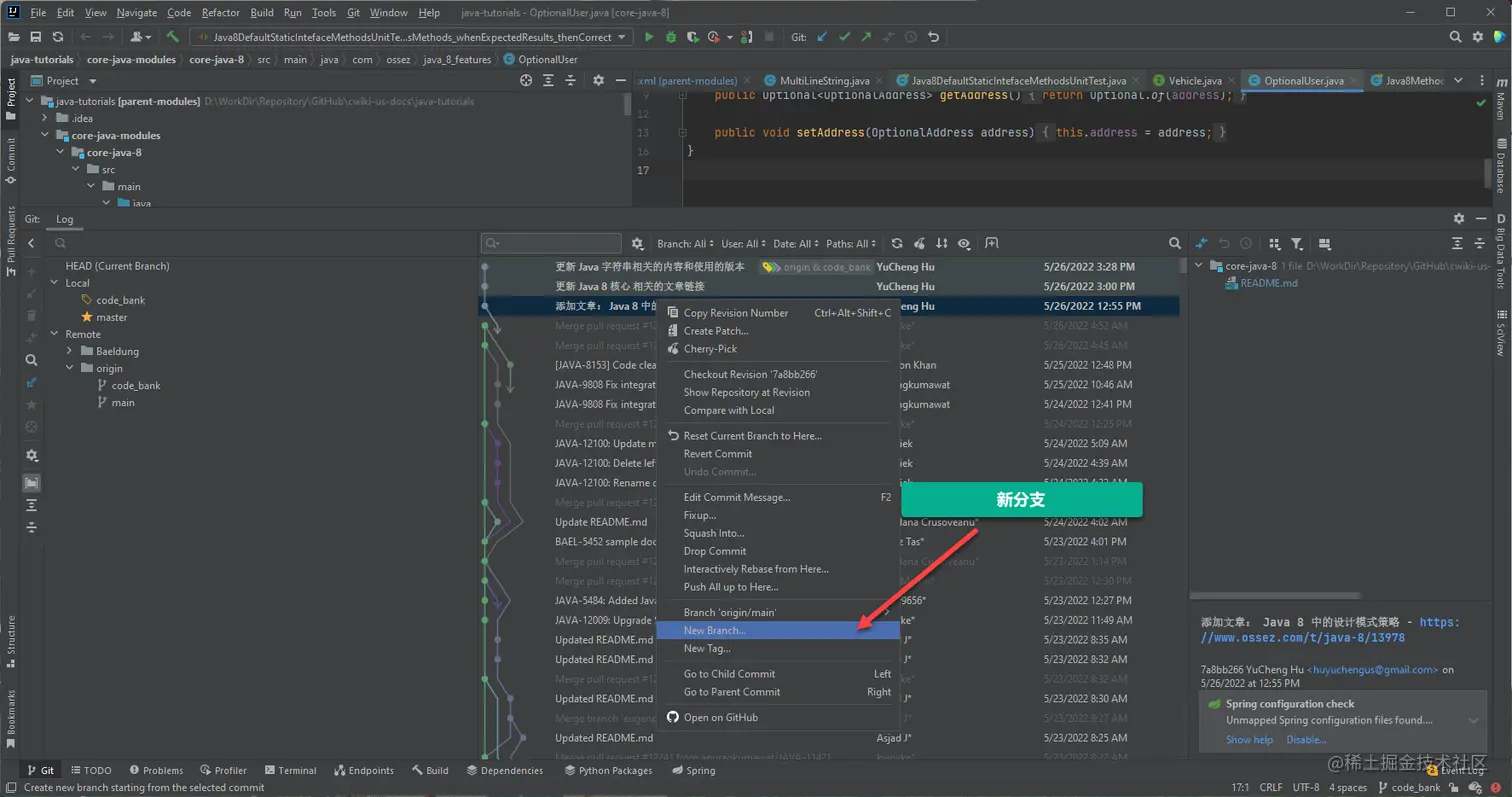Toggle IntelliSort in the Git log toolbar
This screenshot has width=1512, height=797.
[x=941, y=243]
